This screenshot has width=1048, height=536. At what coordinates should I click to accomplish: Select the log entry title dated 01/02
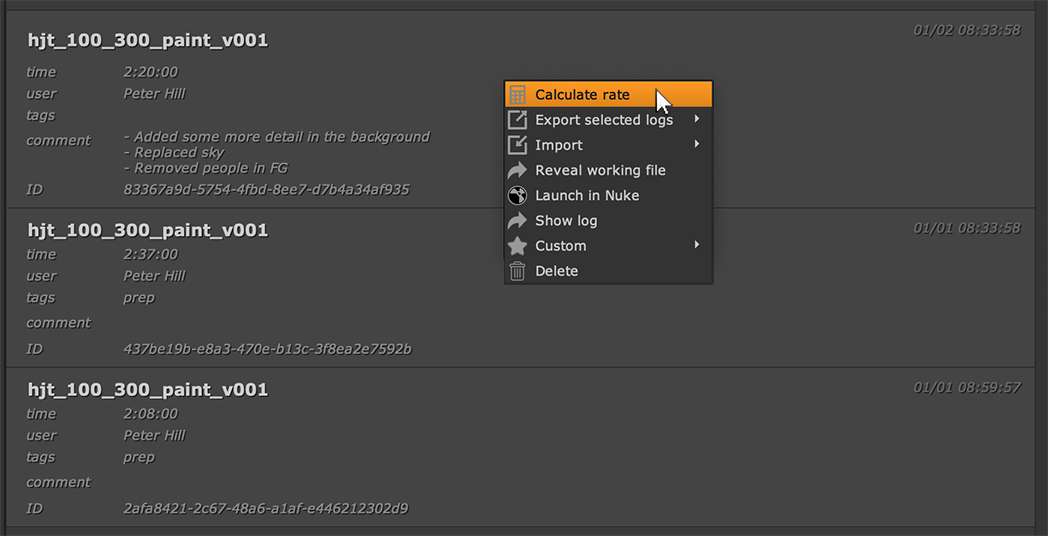[148, 41]
